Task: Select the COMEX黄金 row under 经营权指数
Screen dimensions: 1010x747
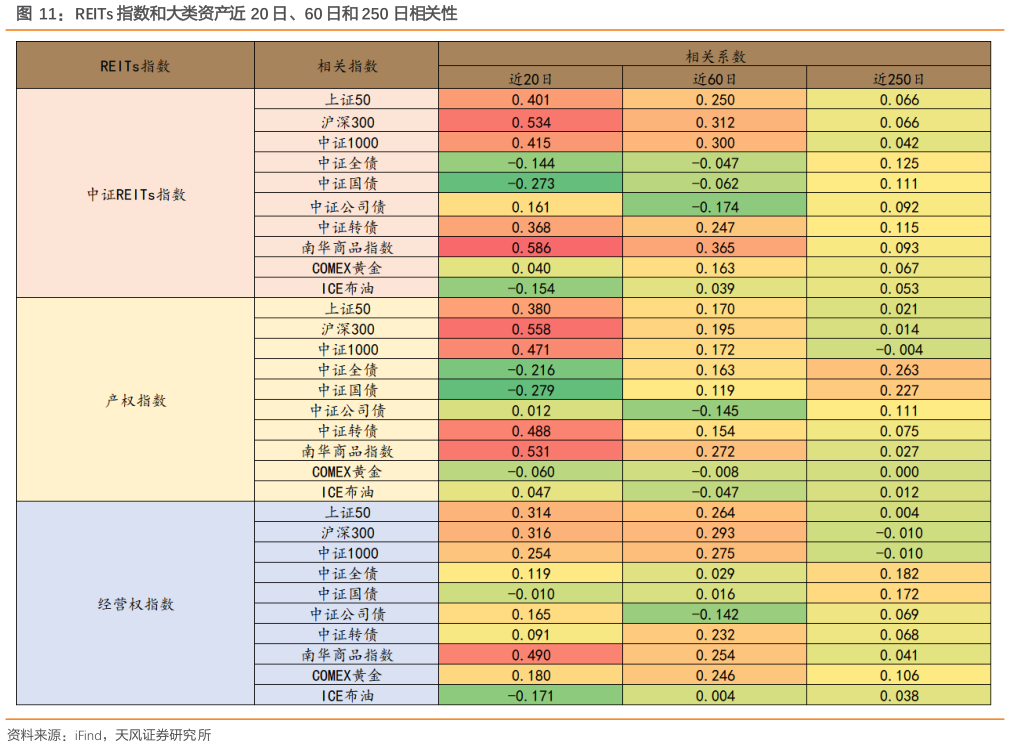Action: 346,675
